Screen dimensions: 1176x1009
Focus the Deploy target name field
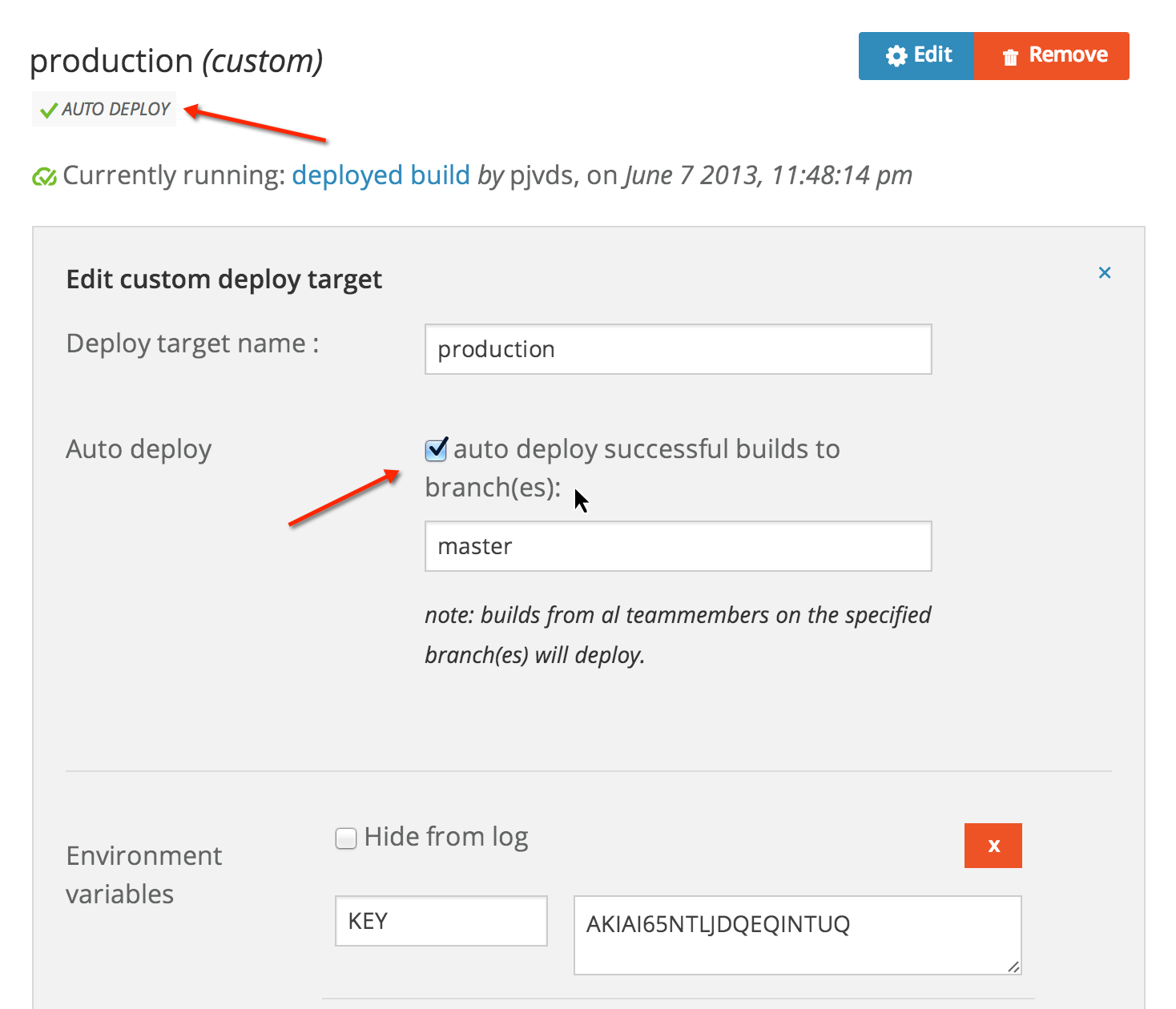(679, 349)
